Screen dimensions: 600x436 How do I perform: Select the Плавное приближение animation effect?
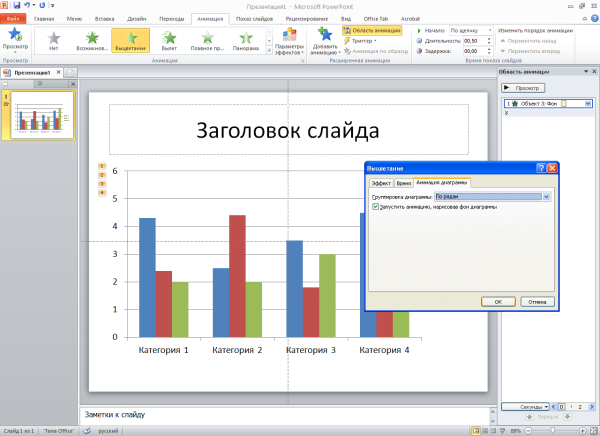click(207, 41)
